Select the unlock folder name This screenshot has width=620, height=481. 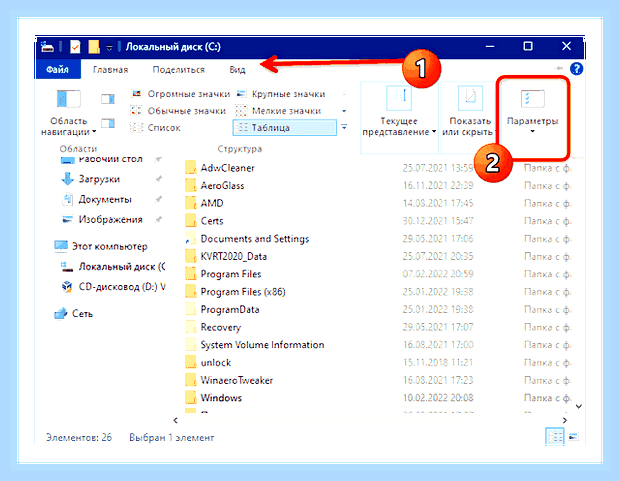pos(215,363)
